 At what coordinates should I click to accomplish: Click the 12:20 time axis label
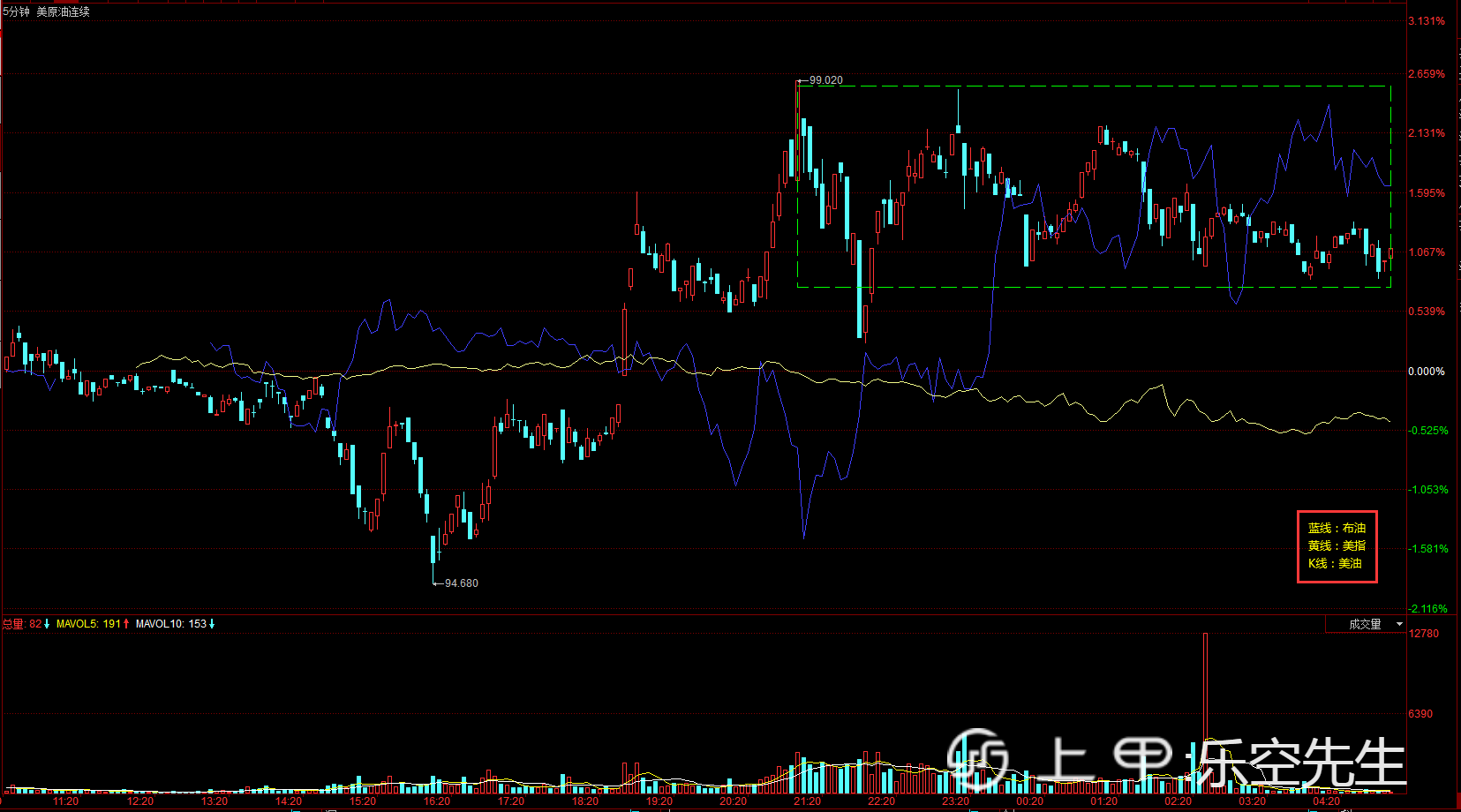coord(139,801)
